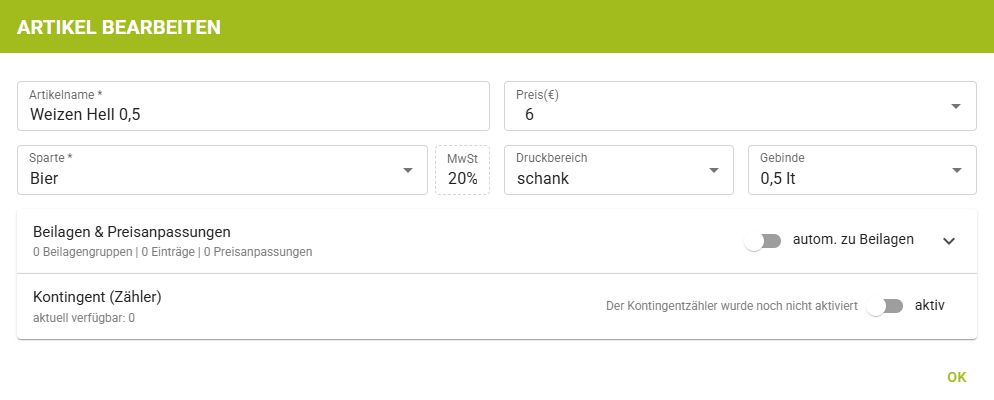The width and height of the screenshot is (994, 400).
Task: Click the autom. zu Beilagen label
Action: pyautogui.click(x=853, y=240)
